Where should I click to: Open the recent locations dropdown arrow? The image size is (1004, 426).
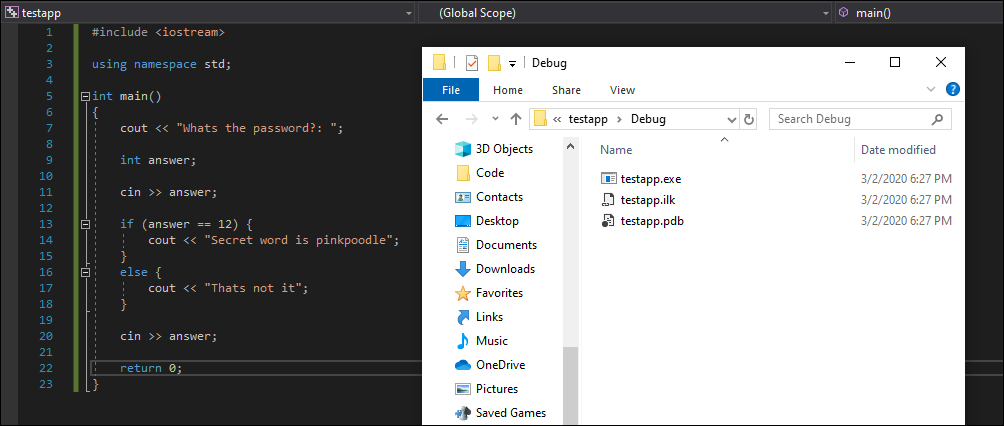[x=495, y=119]
